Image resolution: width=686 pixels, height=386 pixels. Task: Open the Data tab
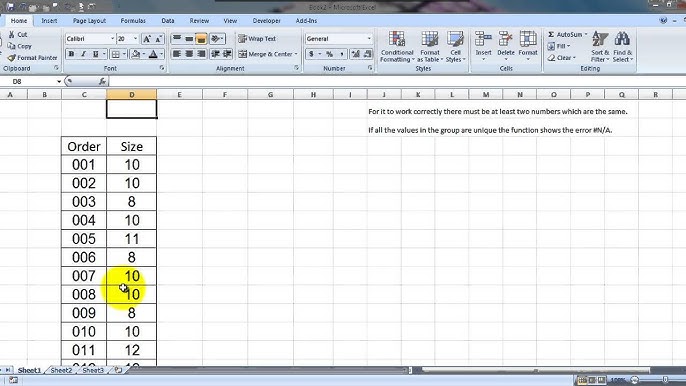tap(168, 21)
